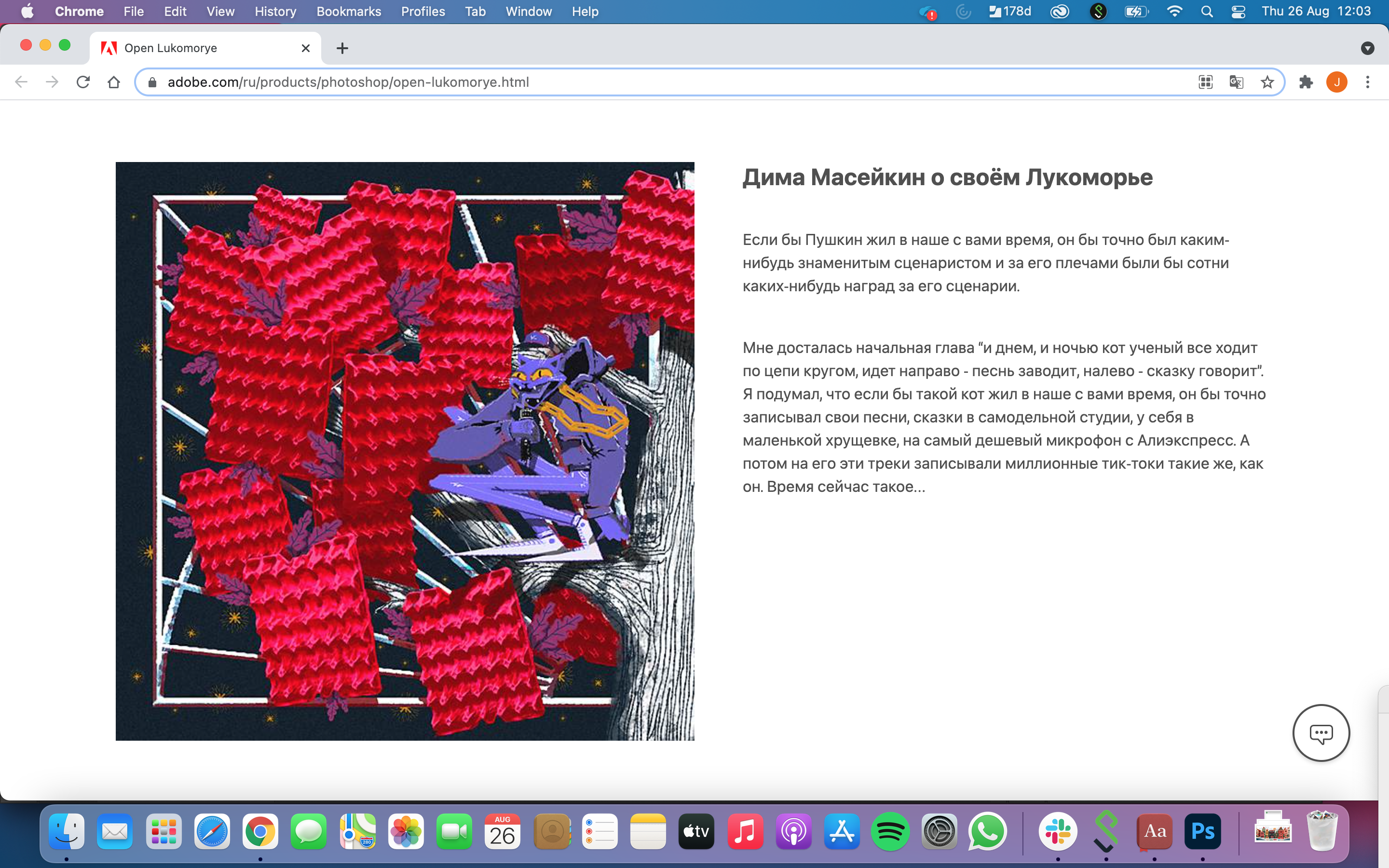Open Dictionary from the Dock
This screenshot has height=868, width=1389.
pyautogui.click(x=1154, y=831)
